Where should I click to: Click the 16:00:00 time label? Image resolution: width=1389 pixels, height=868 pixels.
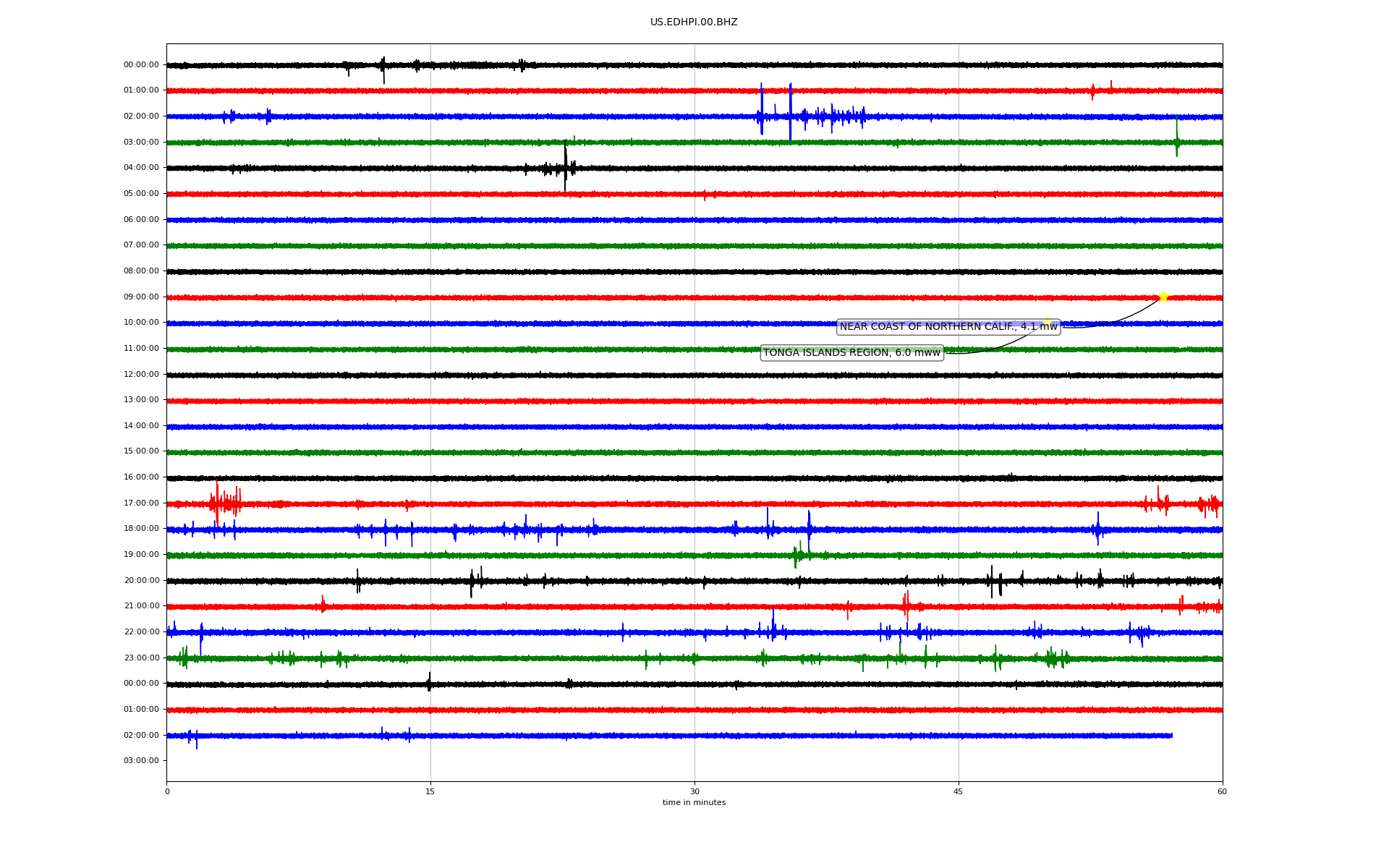tap(141, 477)
